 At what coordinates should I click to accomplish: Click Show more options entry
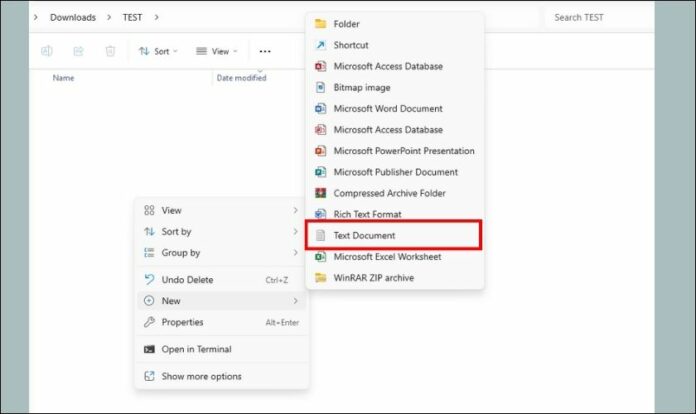201,377
